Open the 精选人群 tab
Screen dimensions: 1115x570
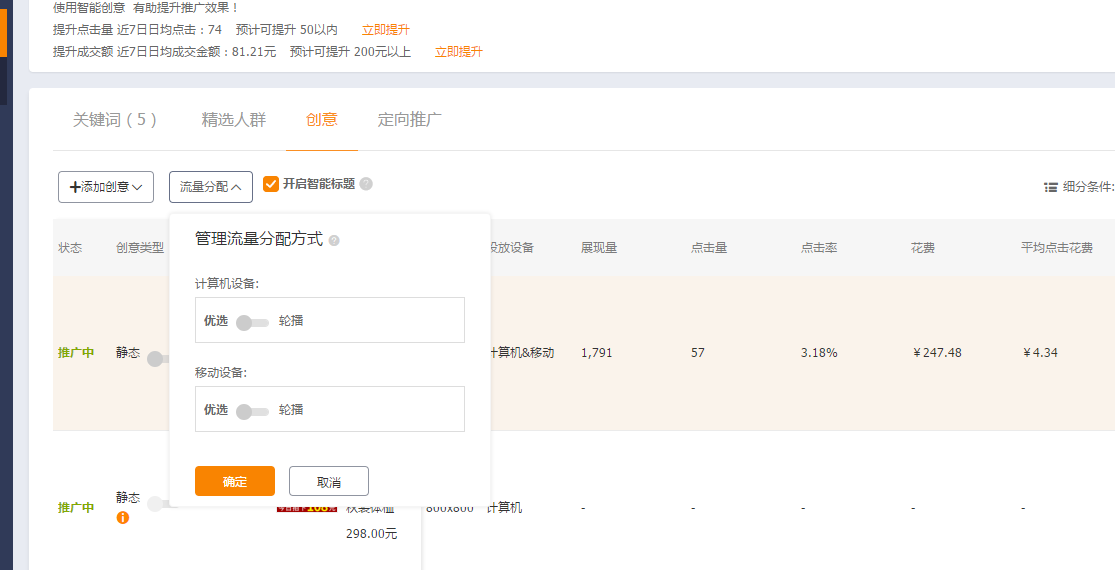(x=234, y=120)
